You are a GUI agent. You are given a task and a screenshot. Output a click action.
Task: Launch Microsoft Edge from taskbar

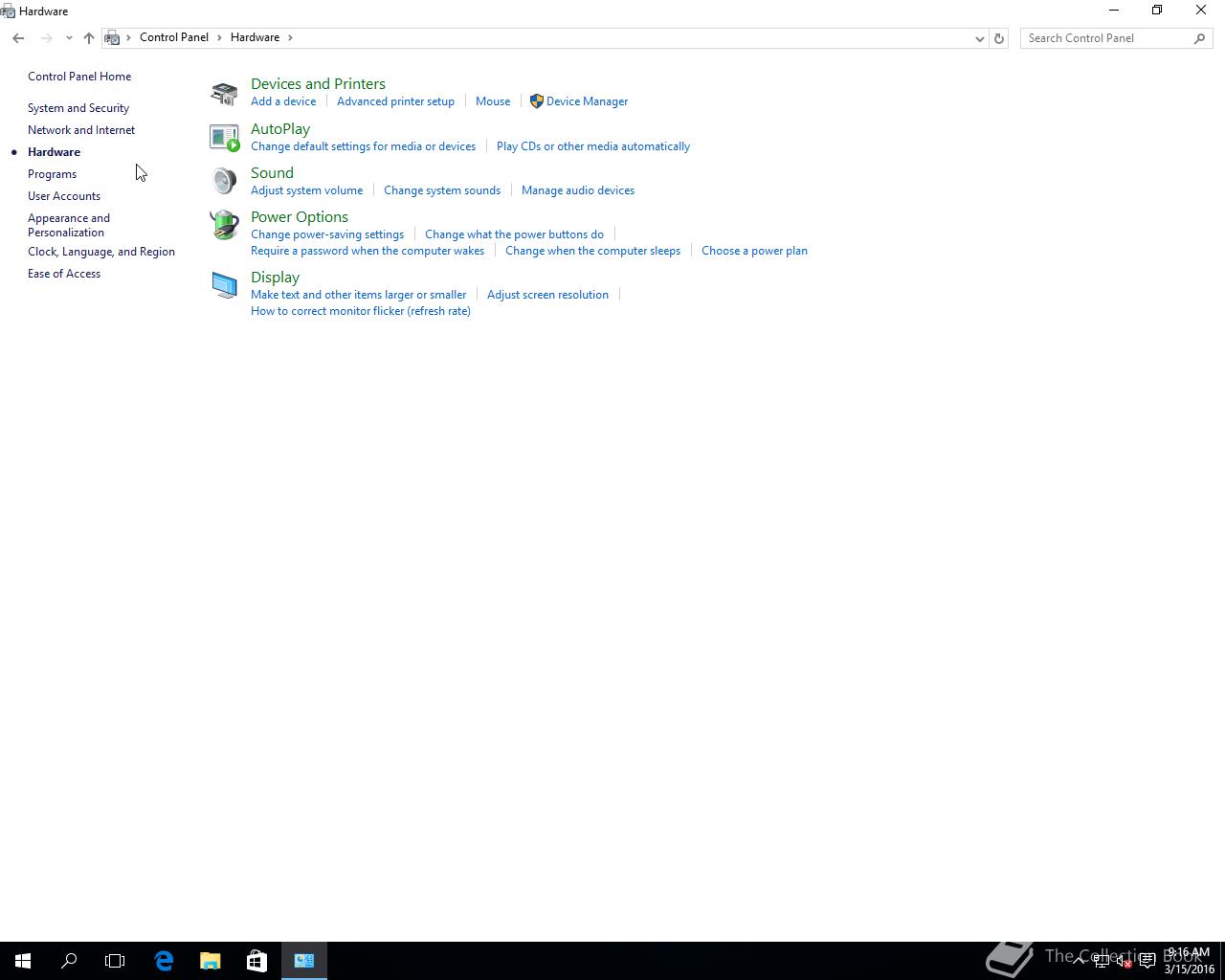tap(164, 961)
